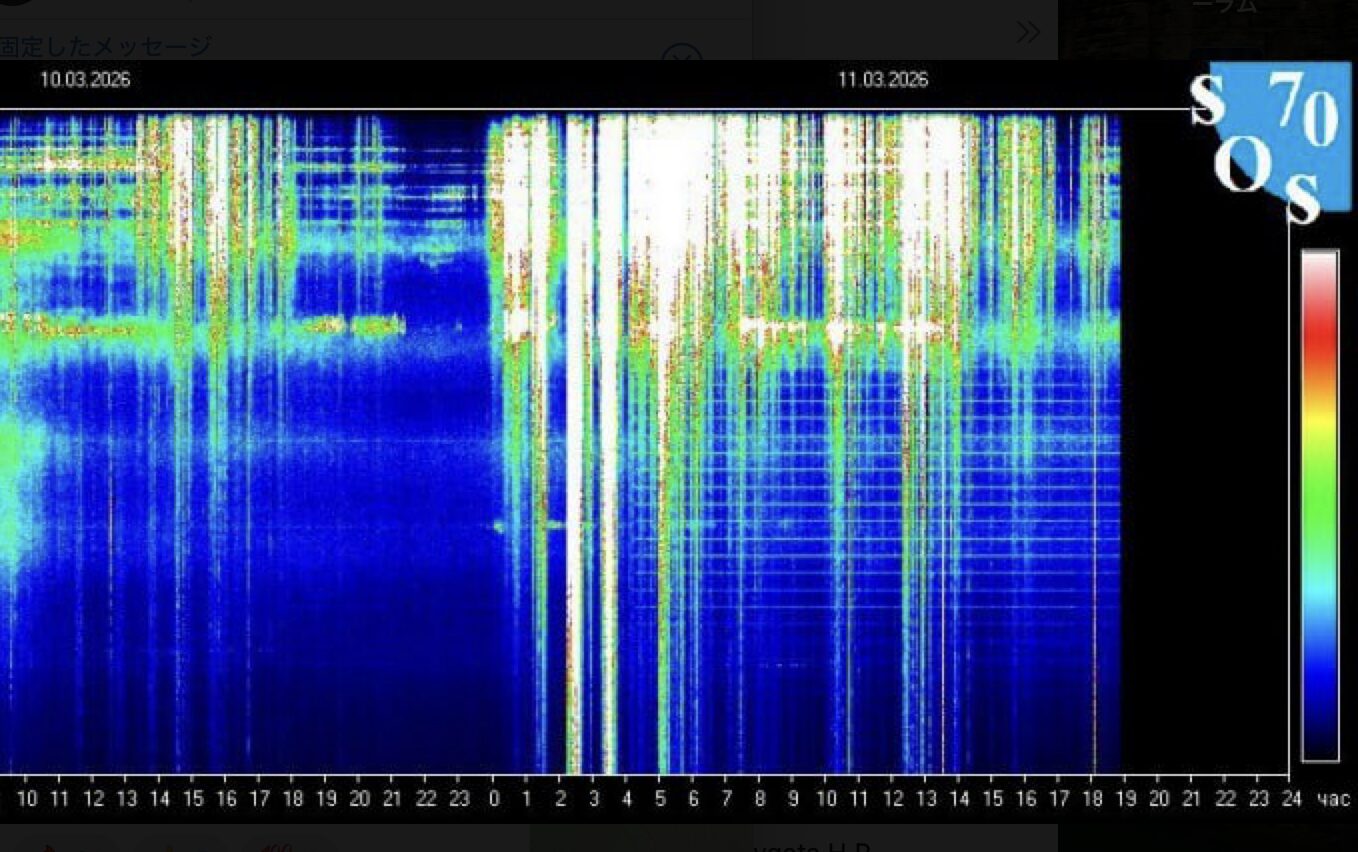Click the час axis unit label
Viewport: 1358px width, 852px height.
1333,799
